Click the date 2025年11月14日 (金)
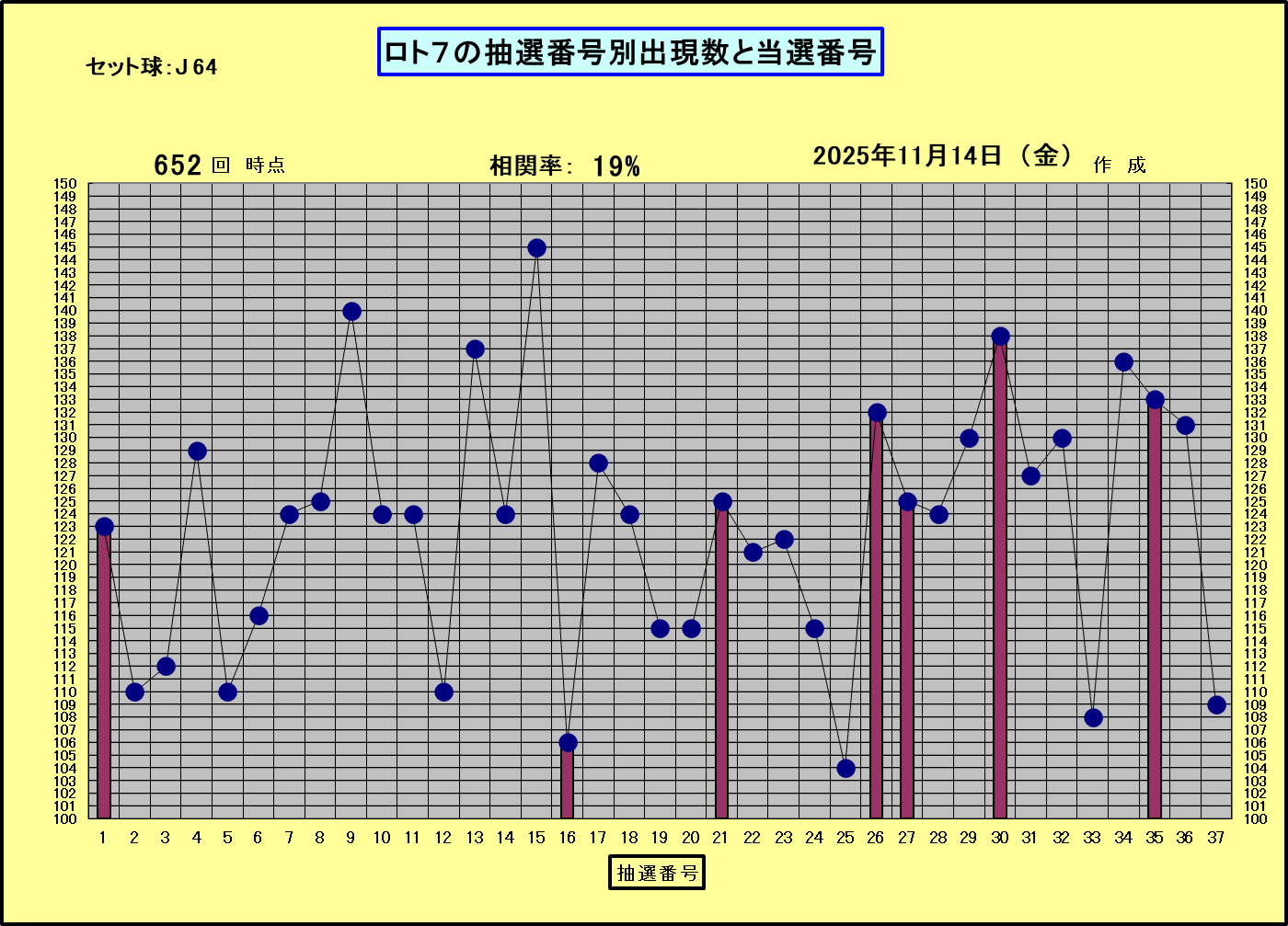1288x926 pixels. 943,156
